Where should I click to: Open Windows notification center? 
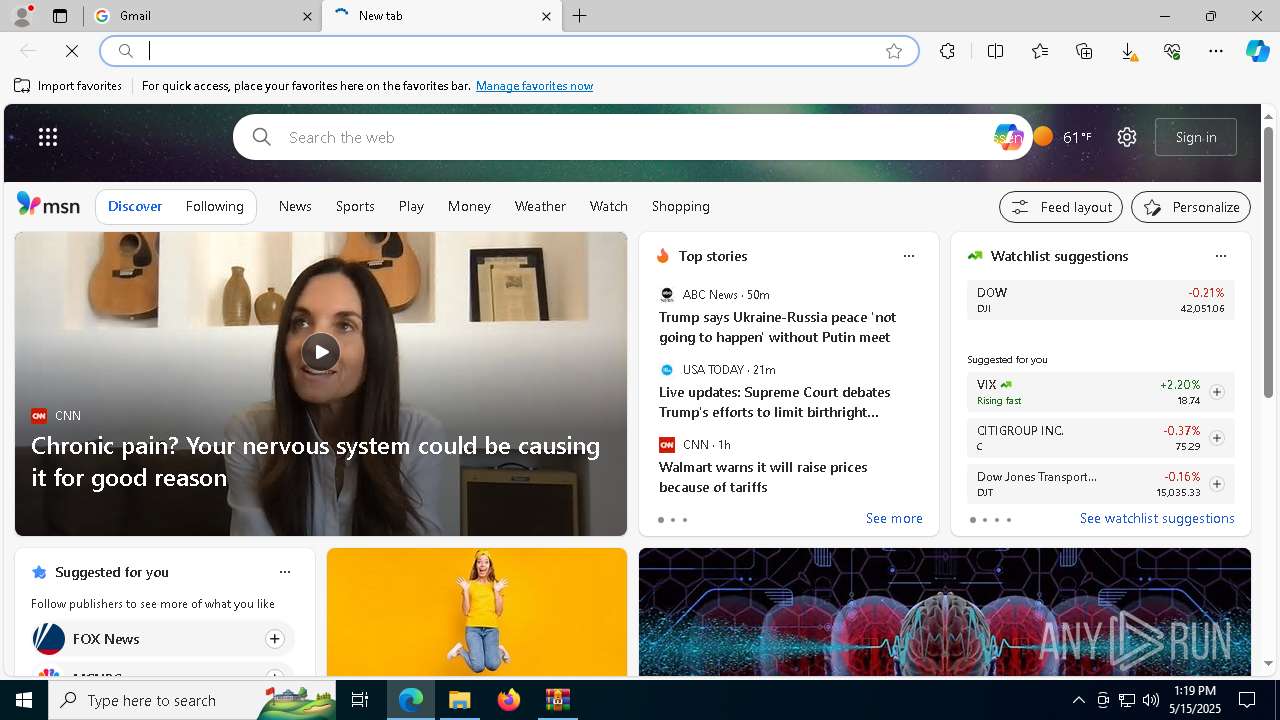click(x=1247, y=700)
